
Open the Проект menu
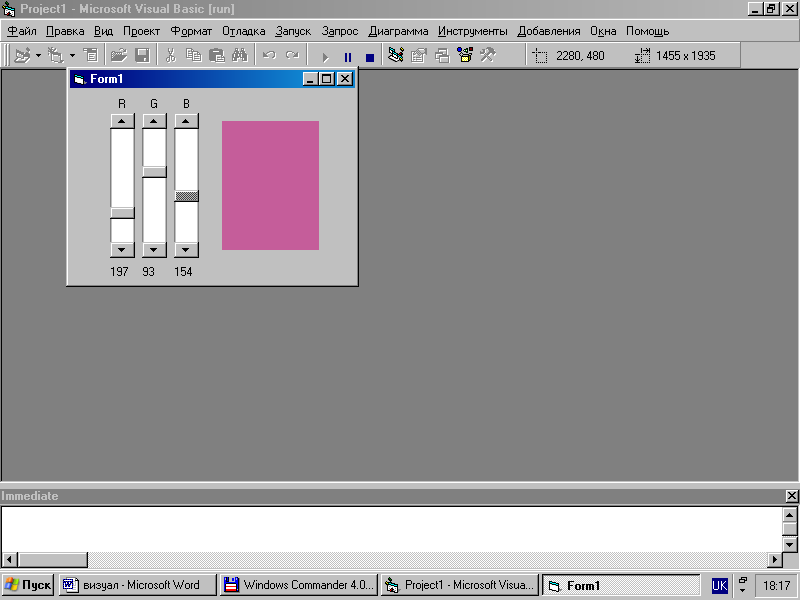click(141, 31)
